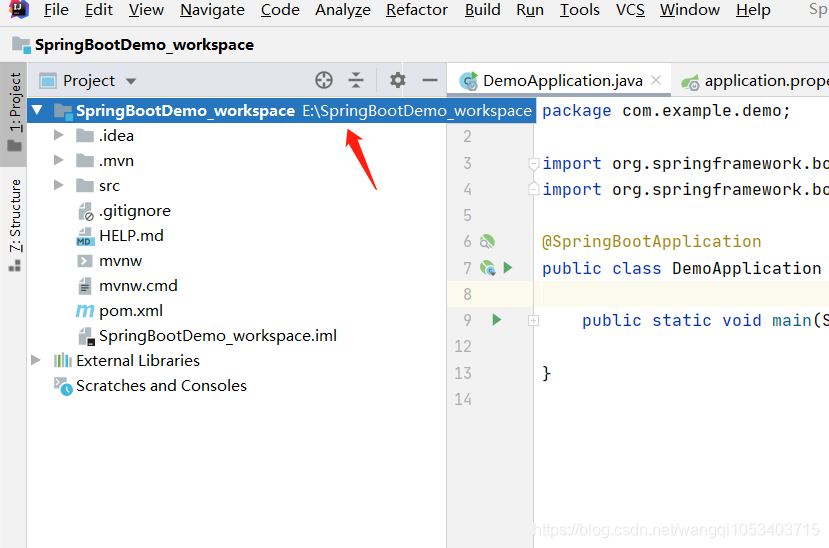829x548 pixels.
Task: Toggle the 7: Structure tool window
Action: [15, 225]
